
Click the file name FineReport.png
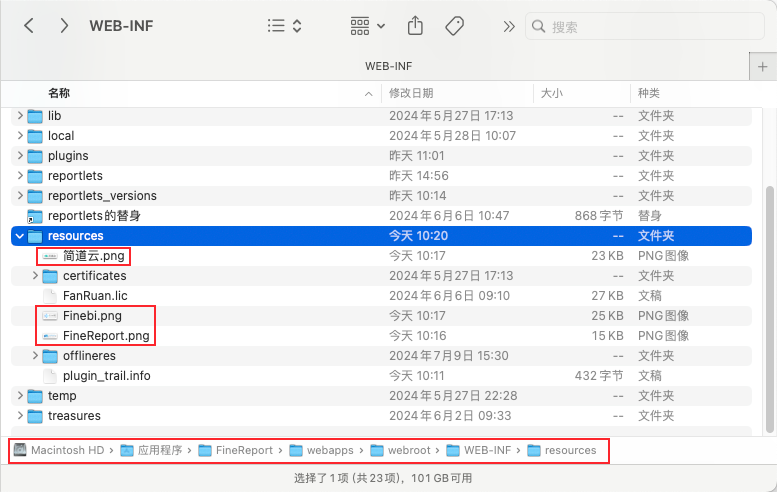pyautogui.click(x=106, y=335)
